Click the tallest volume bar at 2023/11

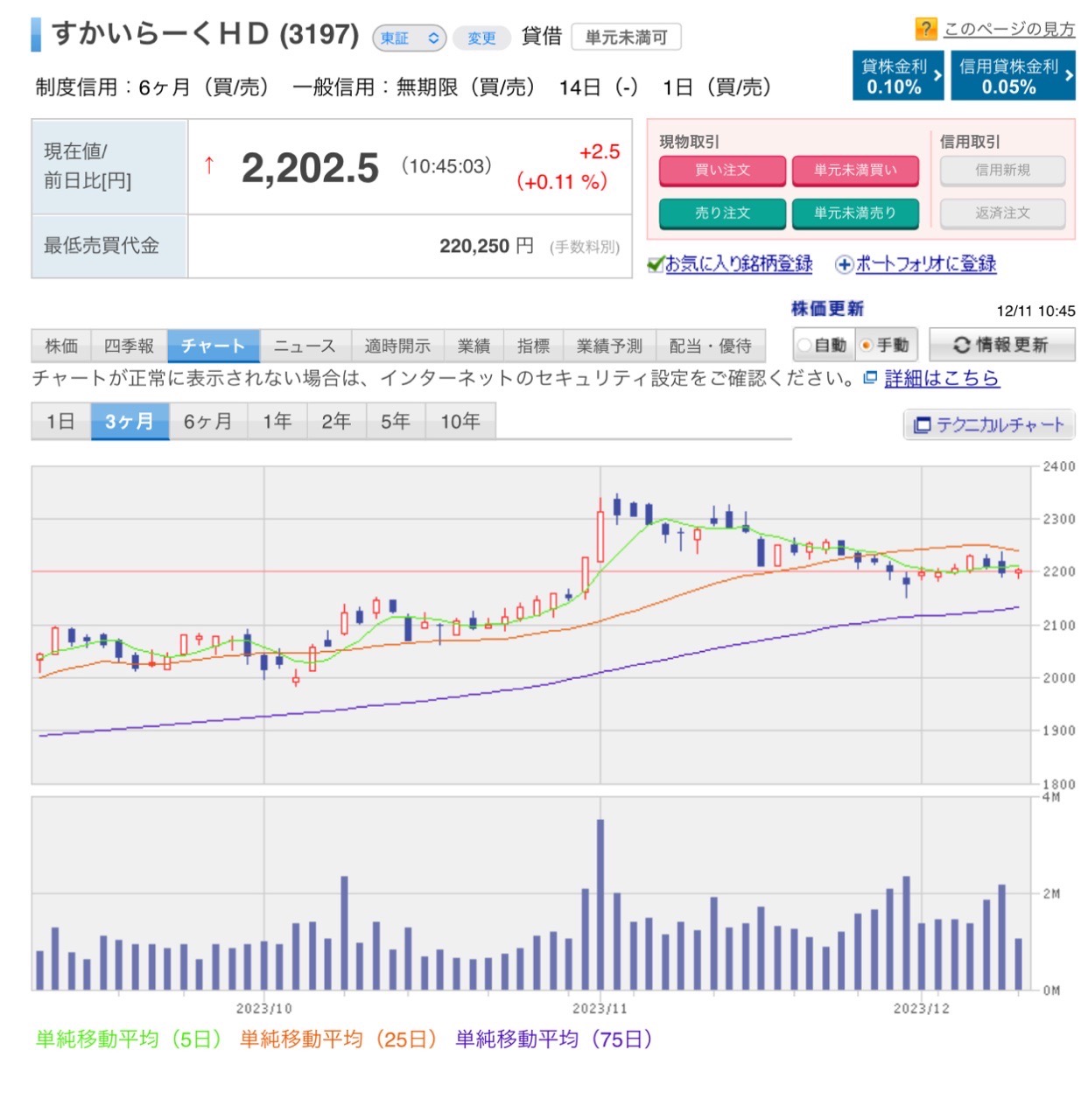click(x=600, y=905)
